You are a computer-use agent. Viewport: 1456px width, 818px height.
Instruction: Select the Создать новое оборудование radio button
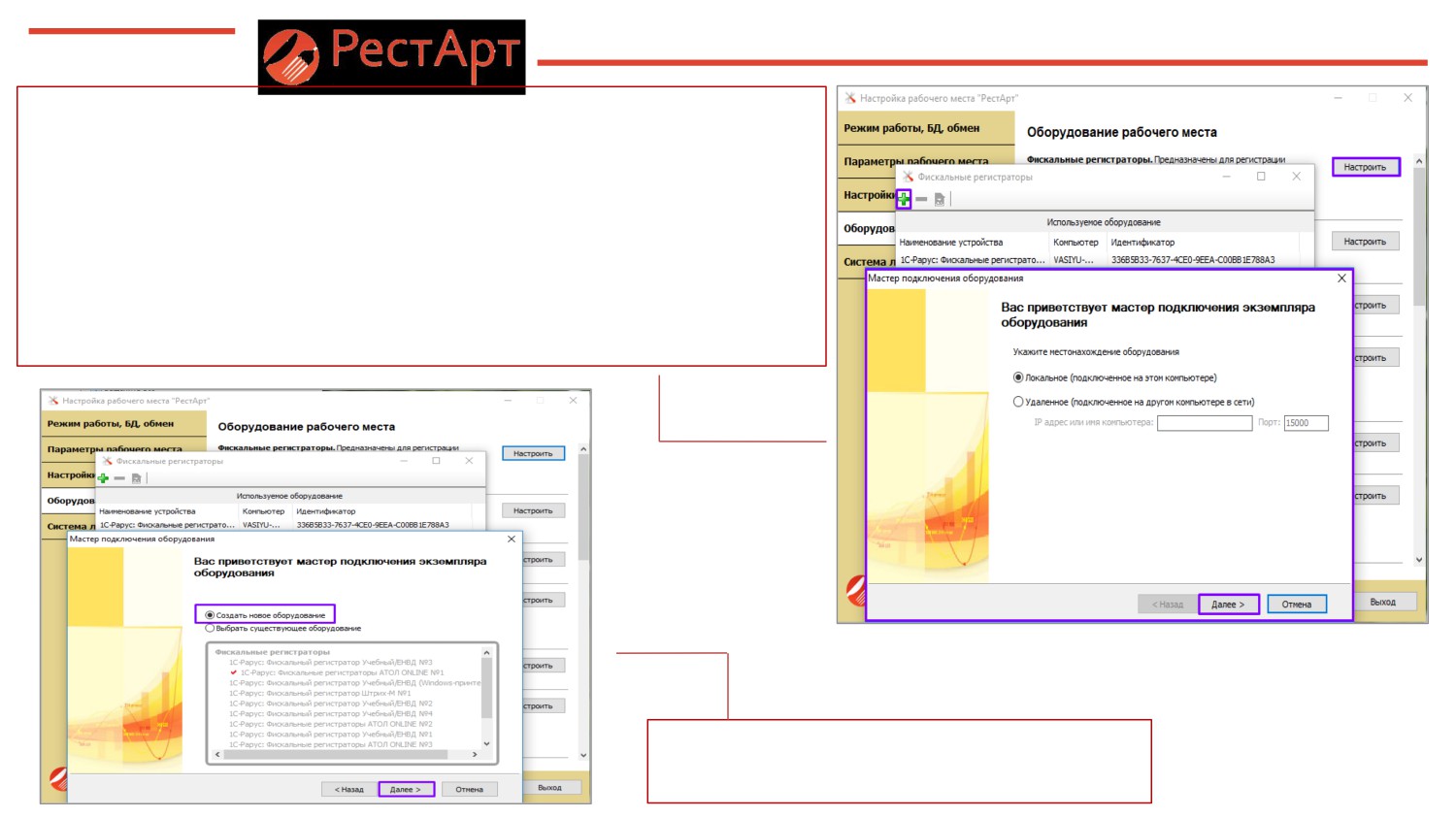pyautogui.click(x=210, y=615)
